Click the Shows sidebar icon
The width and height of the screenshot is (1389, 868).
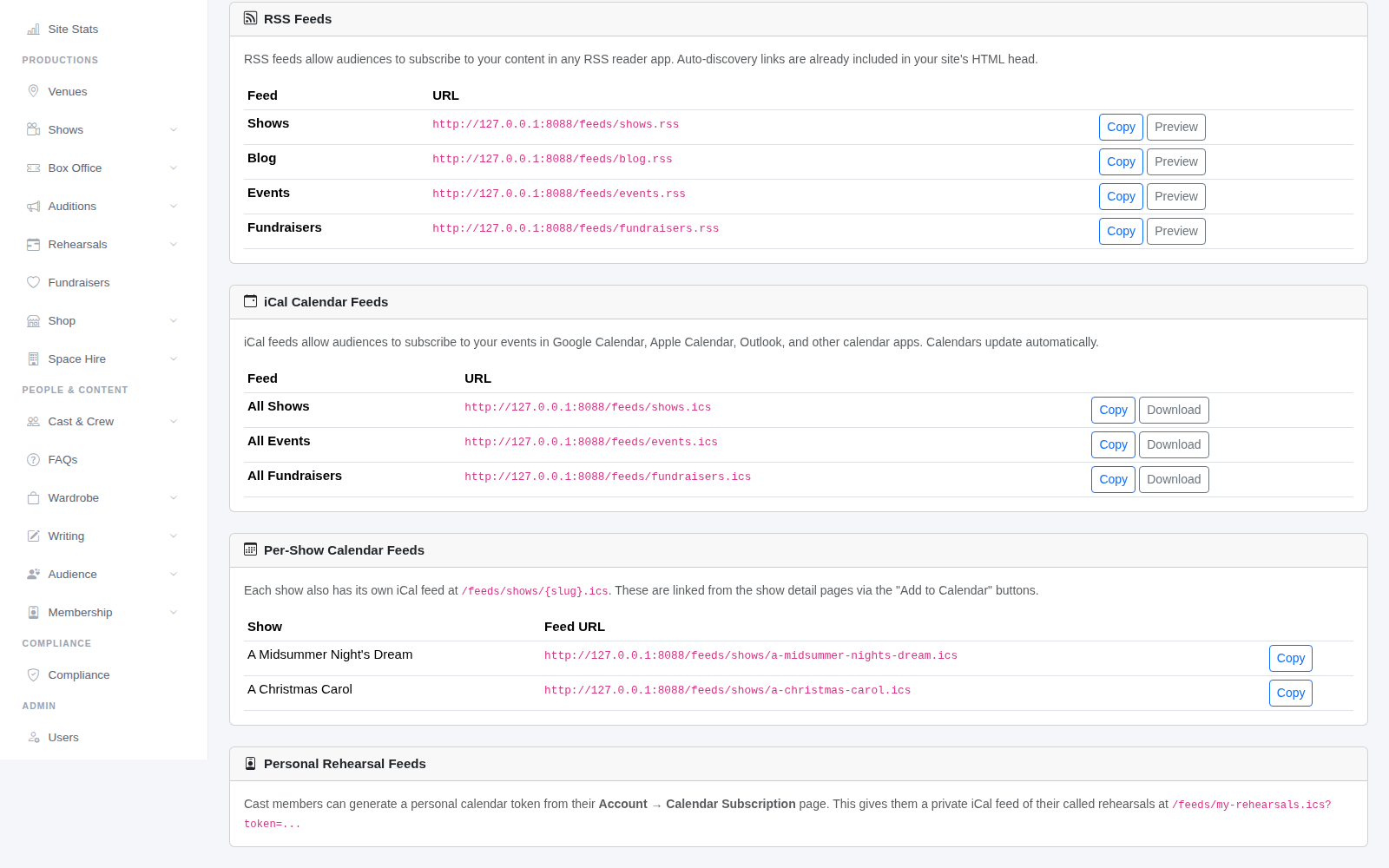point(33,129)
